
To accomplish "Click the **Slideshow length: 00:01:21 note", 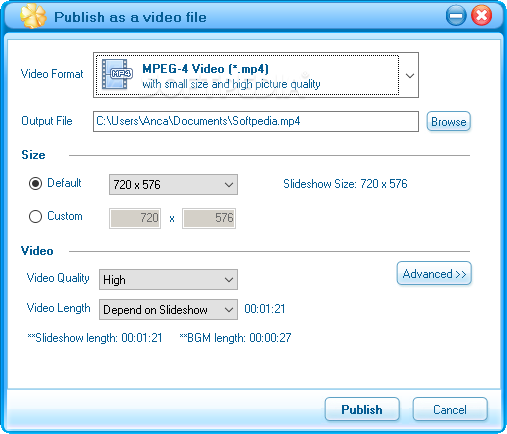I will click(95, 338).
